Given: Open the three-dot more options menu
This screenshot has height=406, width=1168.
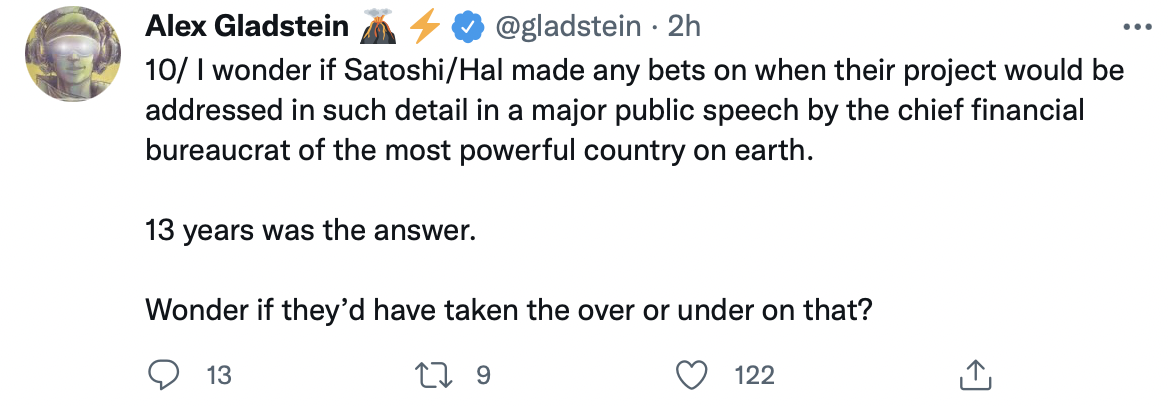Looking at the screenshot, I should click(1137, 28).
